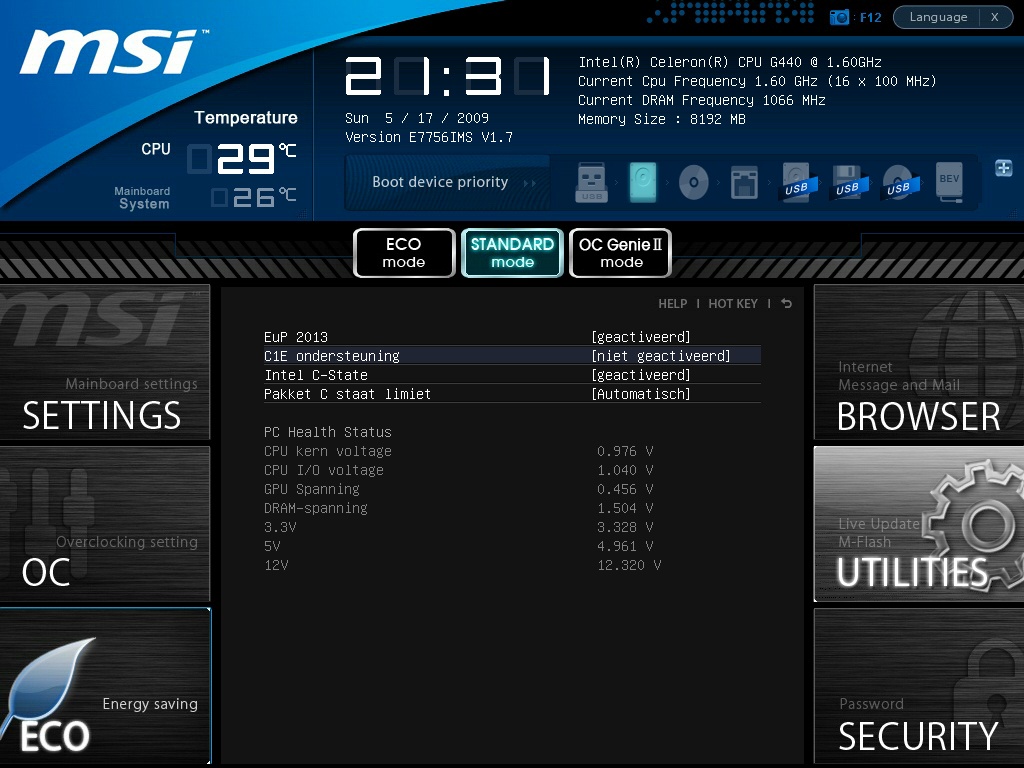Click the 5V reading 4.961 V
This screenshot has height=768, width=1024.
point(625,546)
